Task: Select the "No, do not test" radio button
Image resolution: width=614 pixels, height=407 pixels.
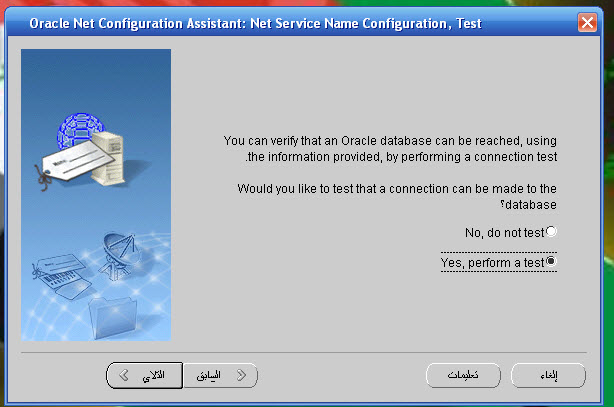Action: 551,232
